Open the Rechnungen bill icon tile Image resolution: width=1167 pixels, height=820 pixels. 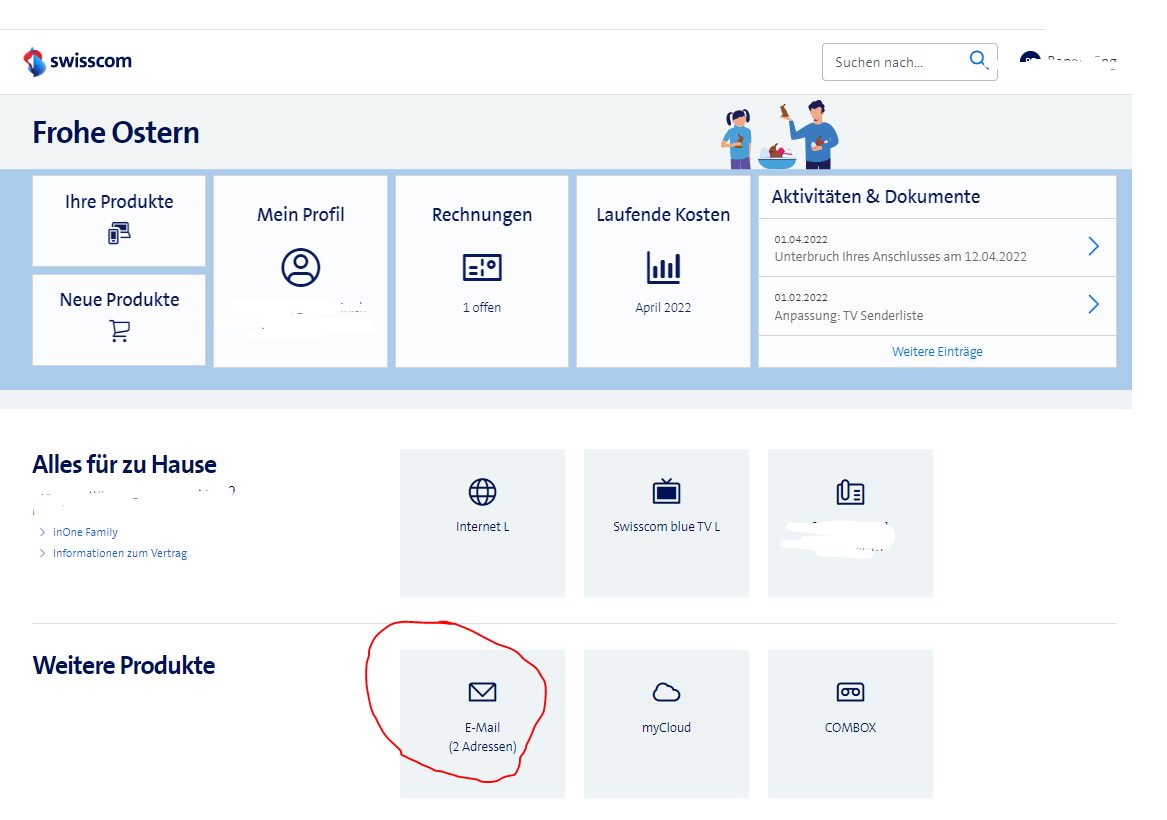click(481, 267)
